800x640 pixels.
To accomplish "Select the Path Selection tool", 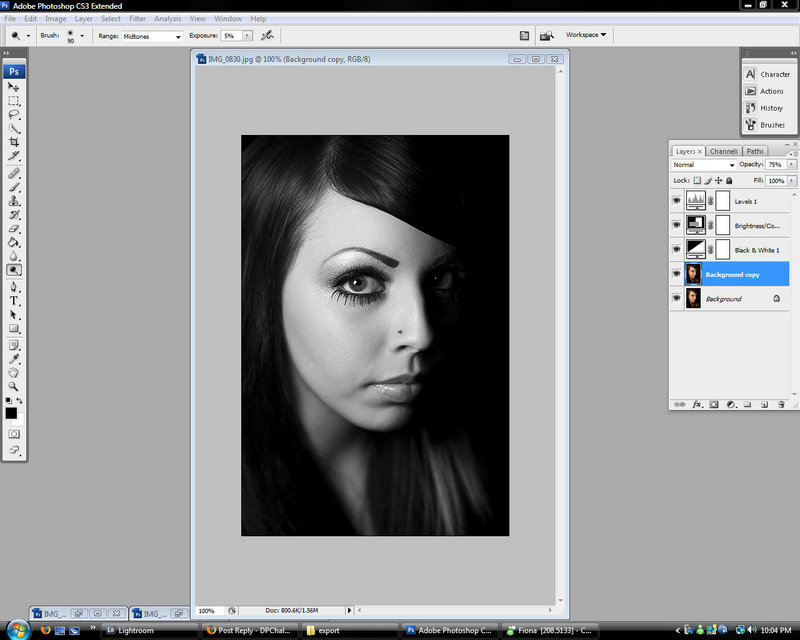I will (14, 314).
